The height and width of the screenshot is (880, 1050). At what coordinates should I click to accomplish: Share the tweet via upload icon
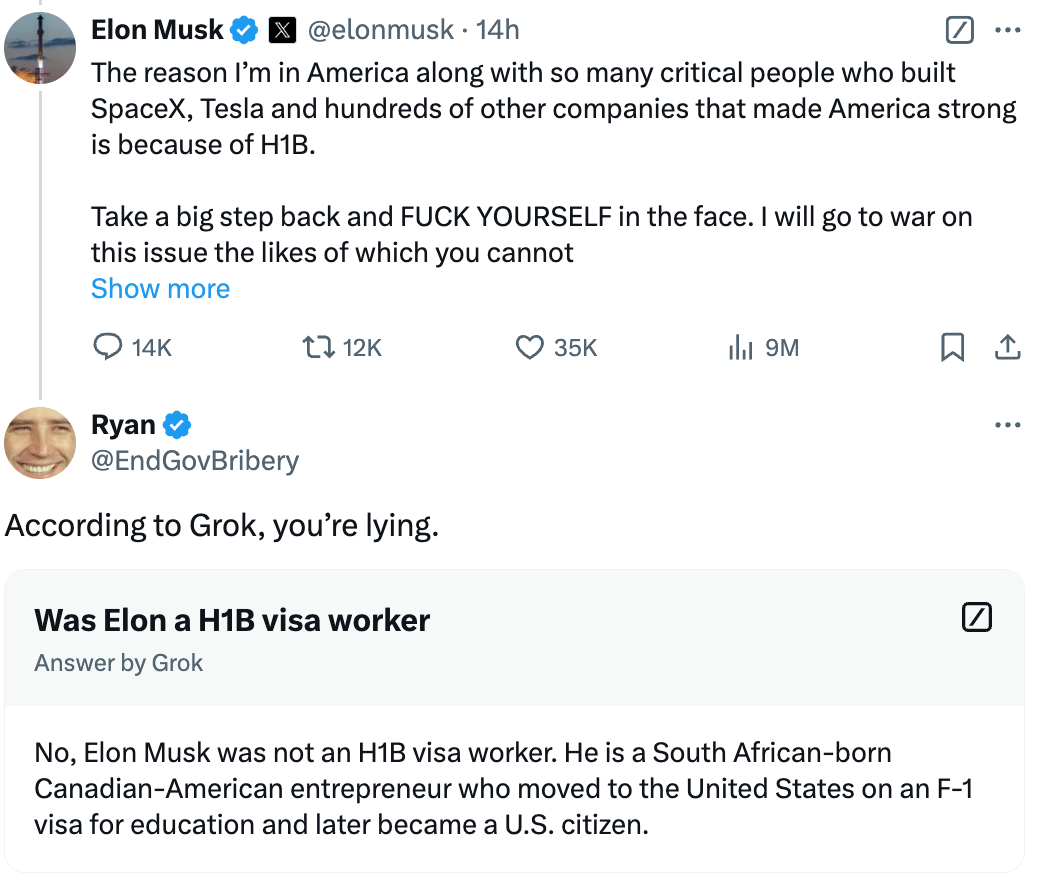click(1007, 347)
